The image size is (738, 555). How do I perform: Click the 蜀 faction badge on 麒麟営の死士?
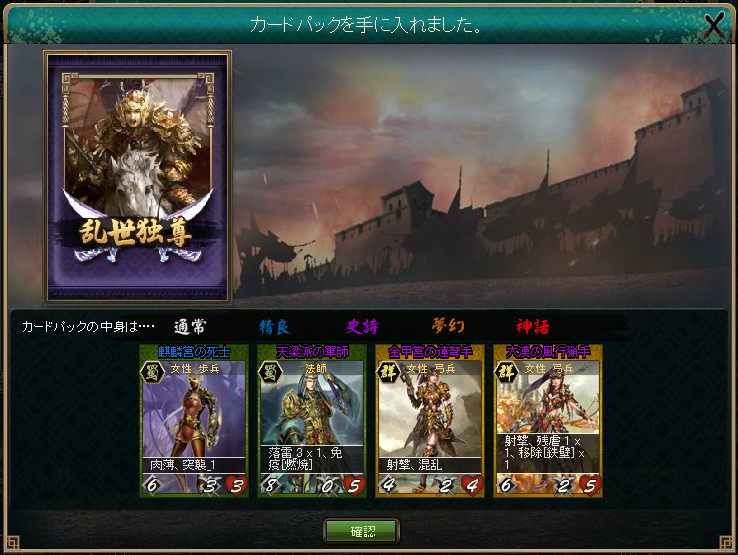[x=152, y=372]
